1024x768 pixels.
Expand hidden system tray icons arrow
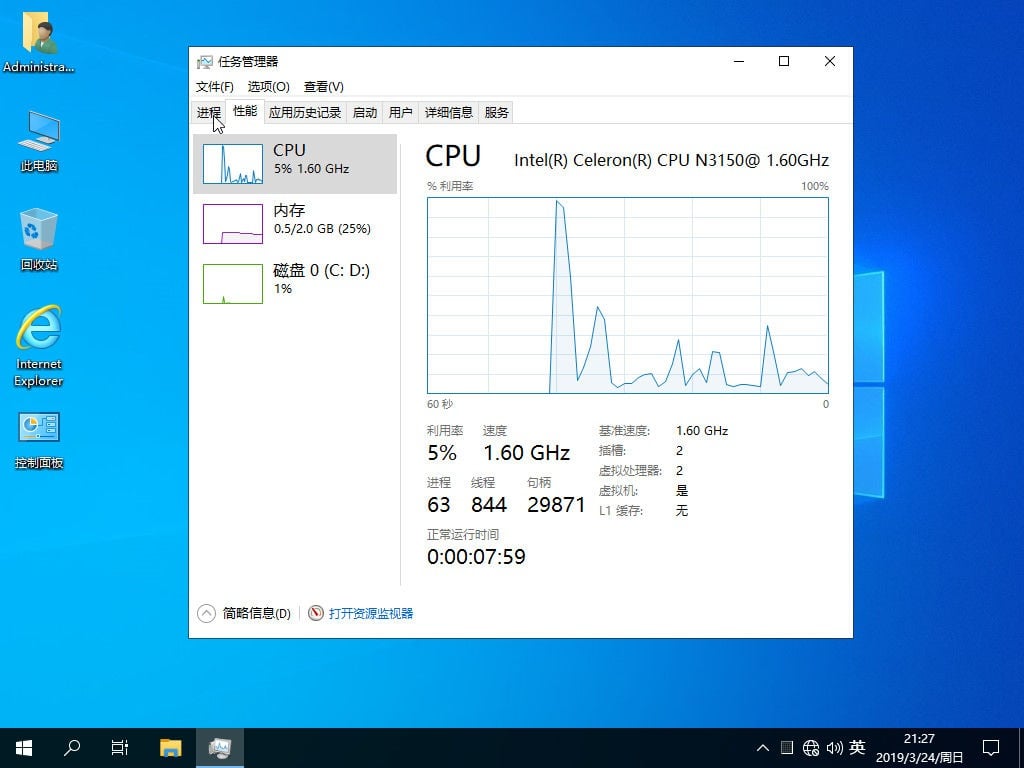[763, 748]
